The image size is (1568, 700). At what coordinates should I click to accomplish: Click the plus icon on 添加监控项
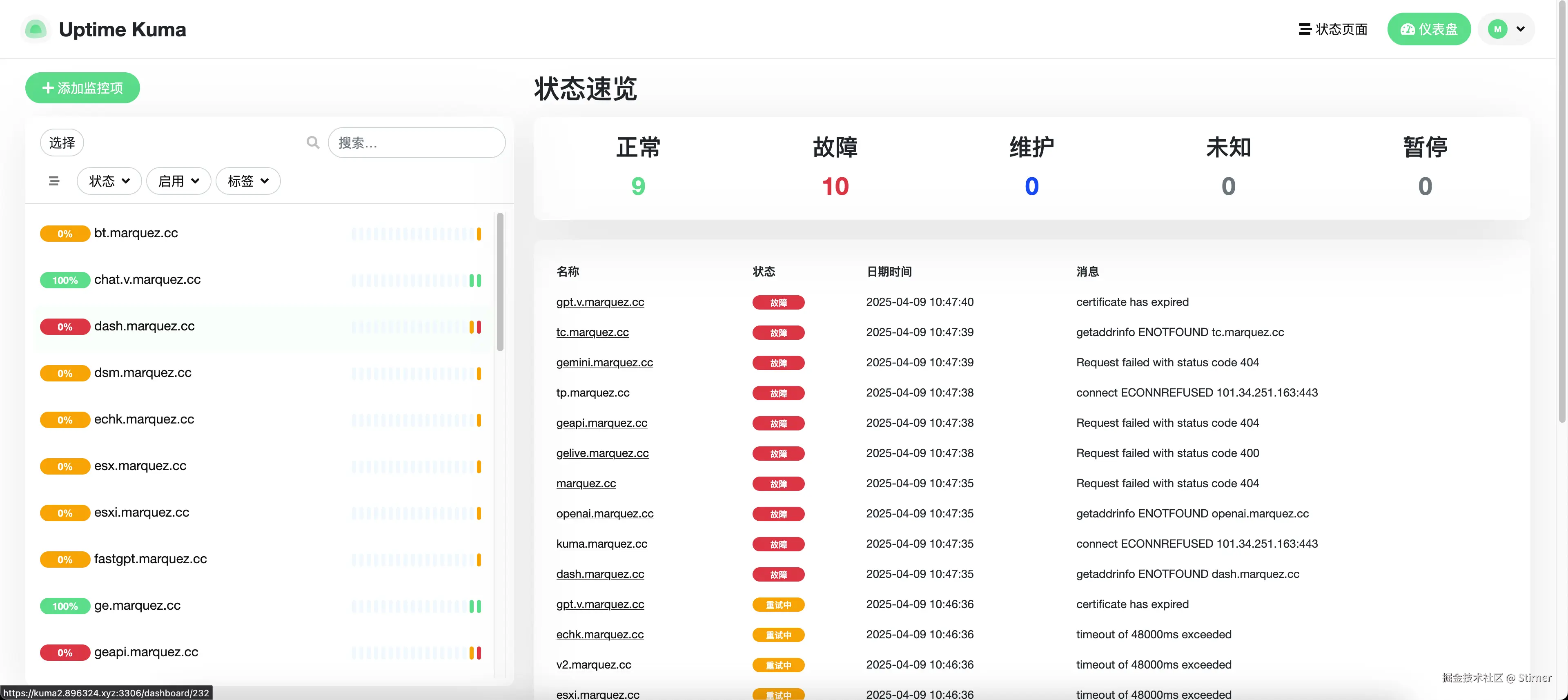pyautogui.click(x=48, y=88)
